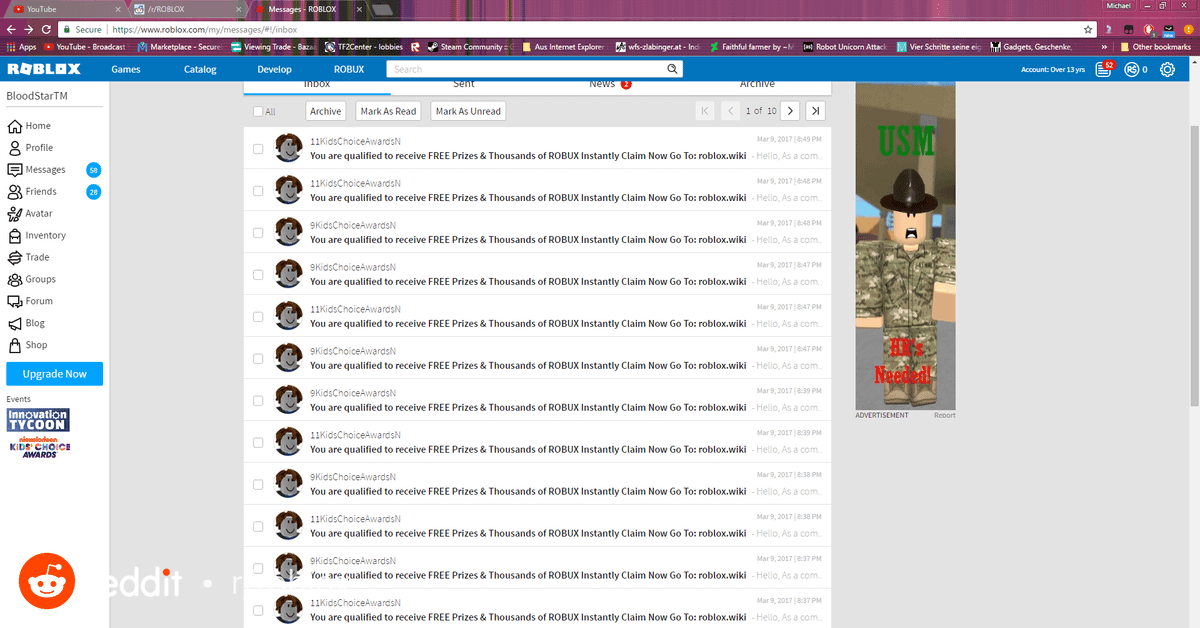Check the 11KidsChoiceAwardsN 8:39 PM message checkbox
This screenshot has width=1200, height=628.
coord(258,442)
